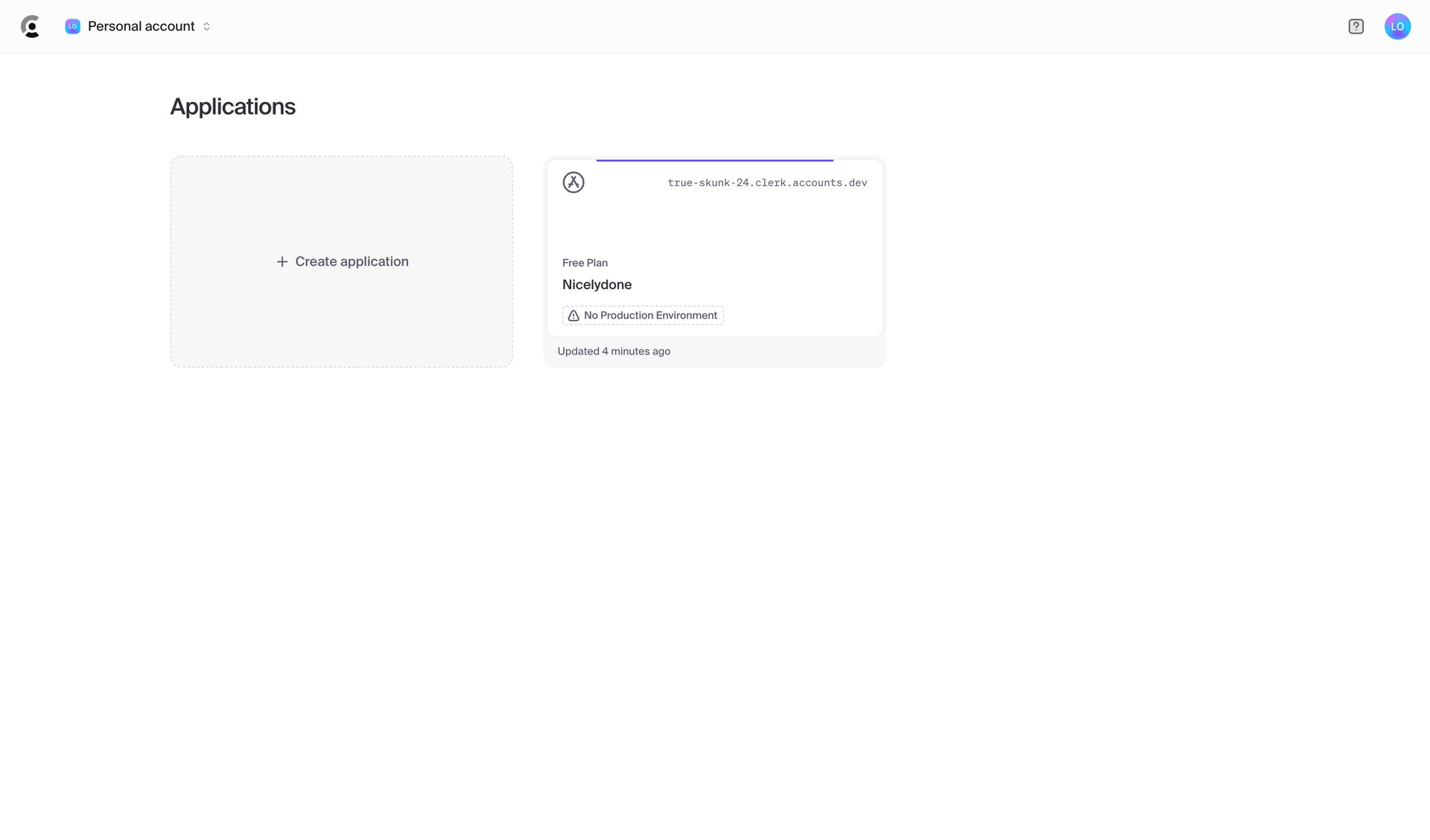
Task: Click the Updated 4 minutes ago footer text
Action: 614,351
